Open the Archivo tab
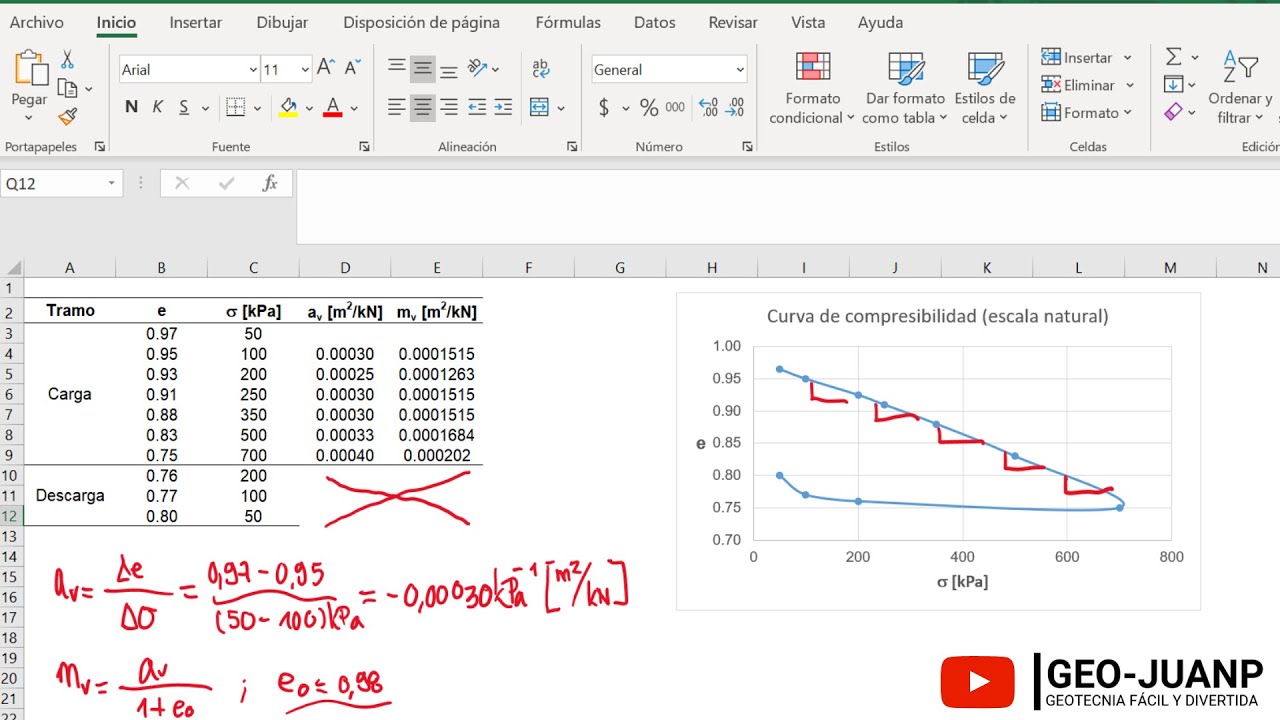This screenshot has width=1280, height=720. pos(36,22)
